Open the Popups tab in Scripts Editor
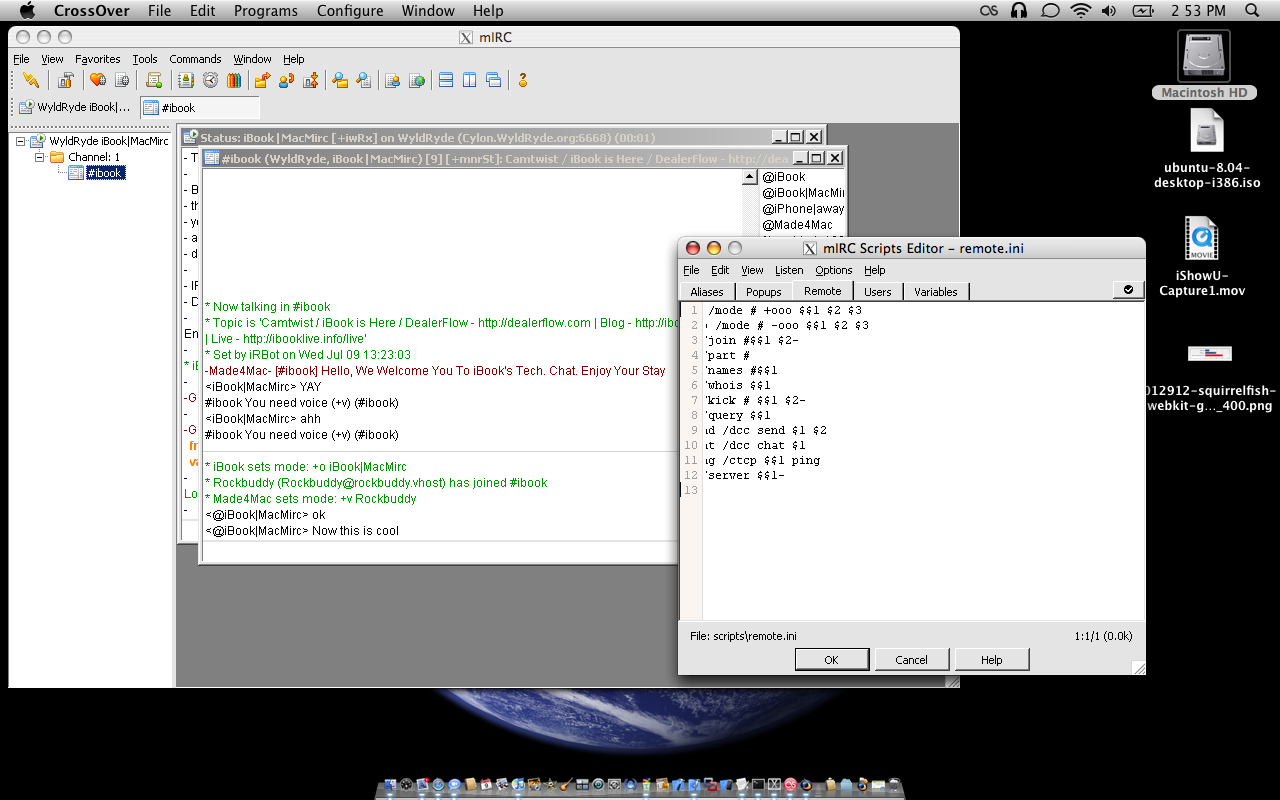1280x800 pixels. coord(763,292)
